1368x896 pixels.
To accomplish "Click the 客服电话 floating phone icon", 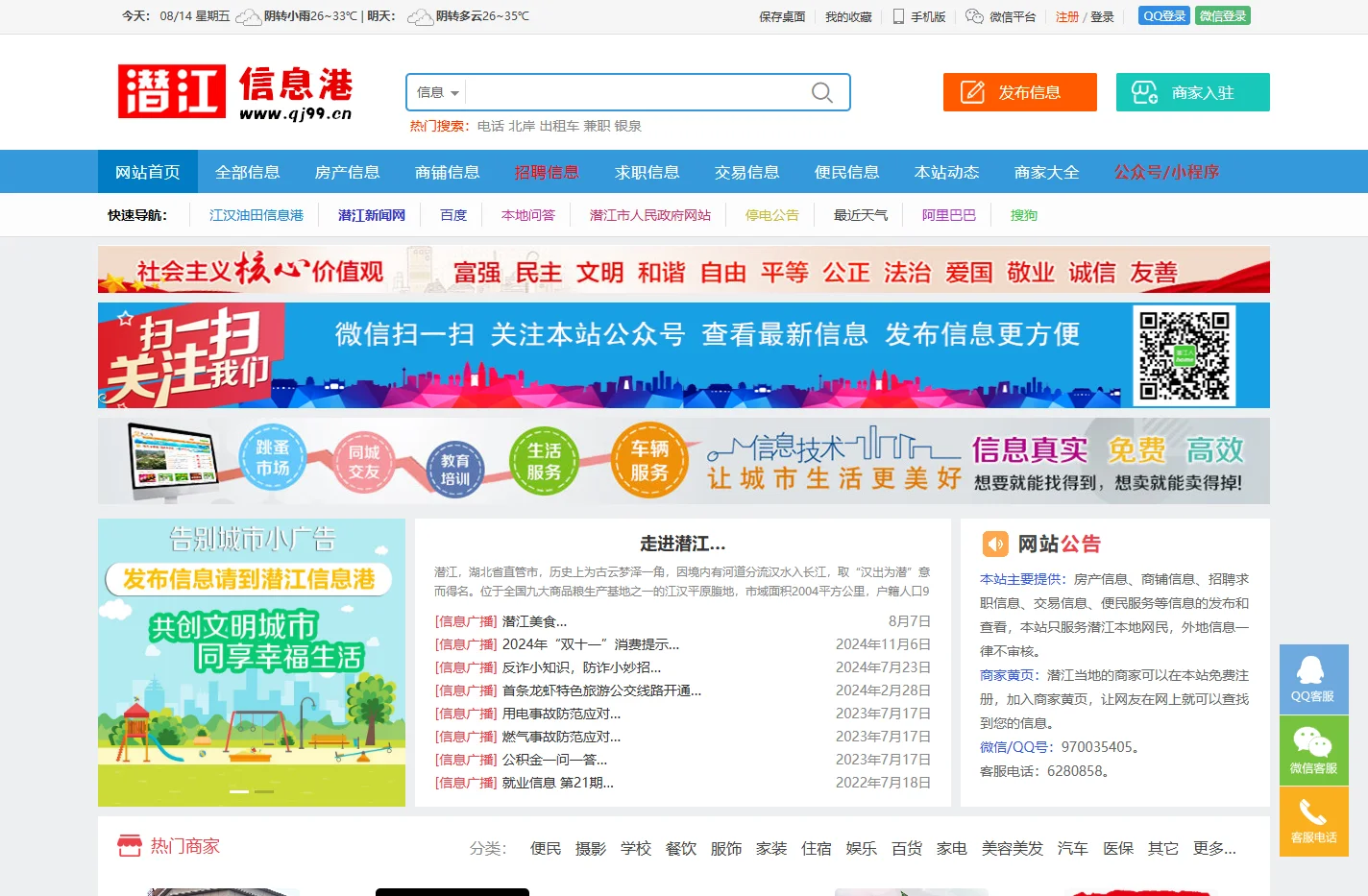I will pyautogui.click(x=1312, y=821).
